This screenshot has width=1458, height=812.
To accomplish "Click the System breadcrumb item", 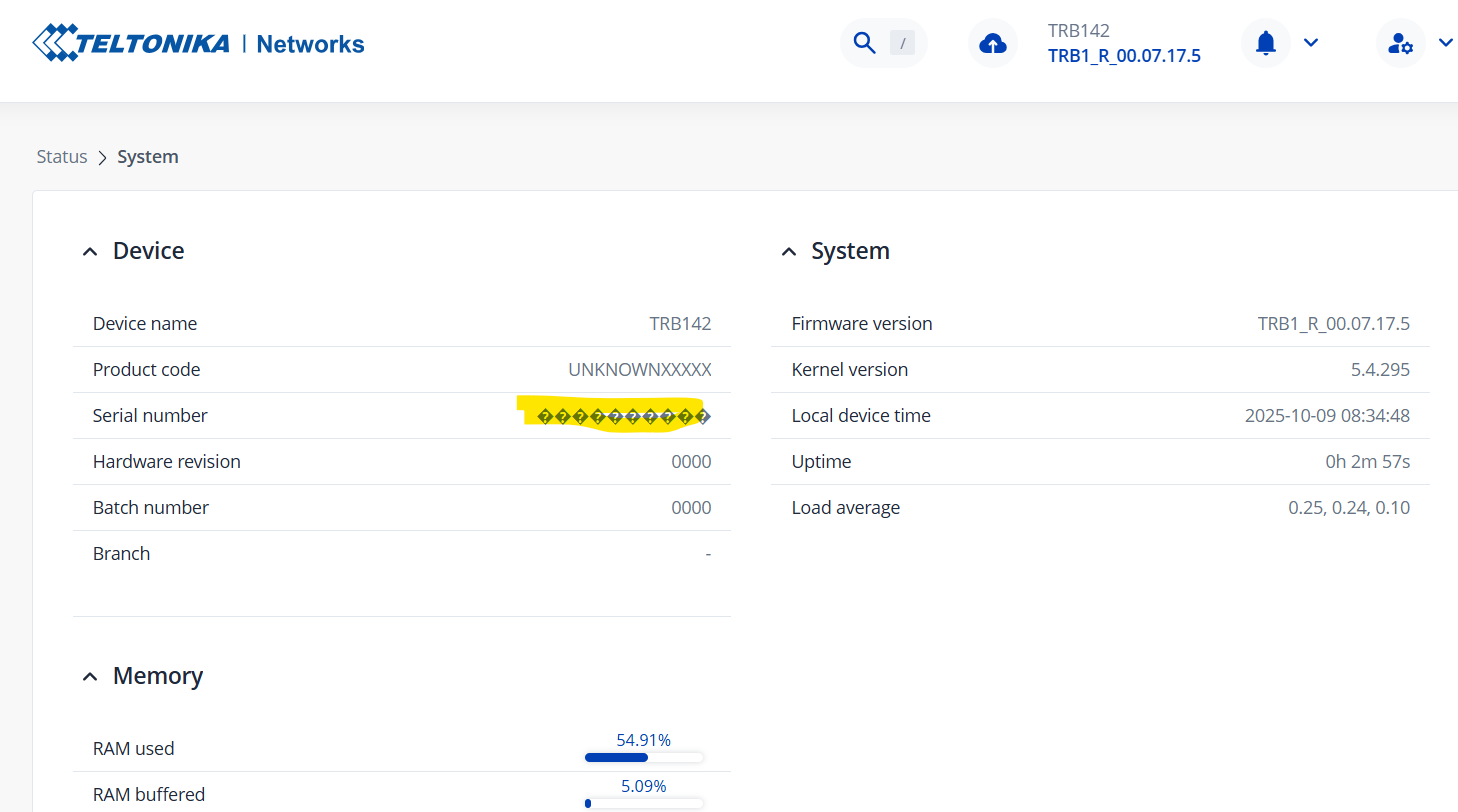I will 148,157.
